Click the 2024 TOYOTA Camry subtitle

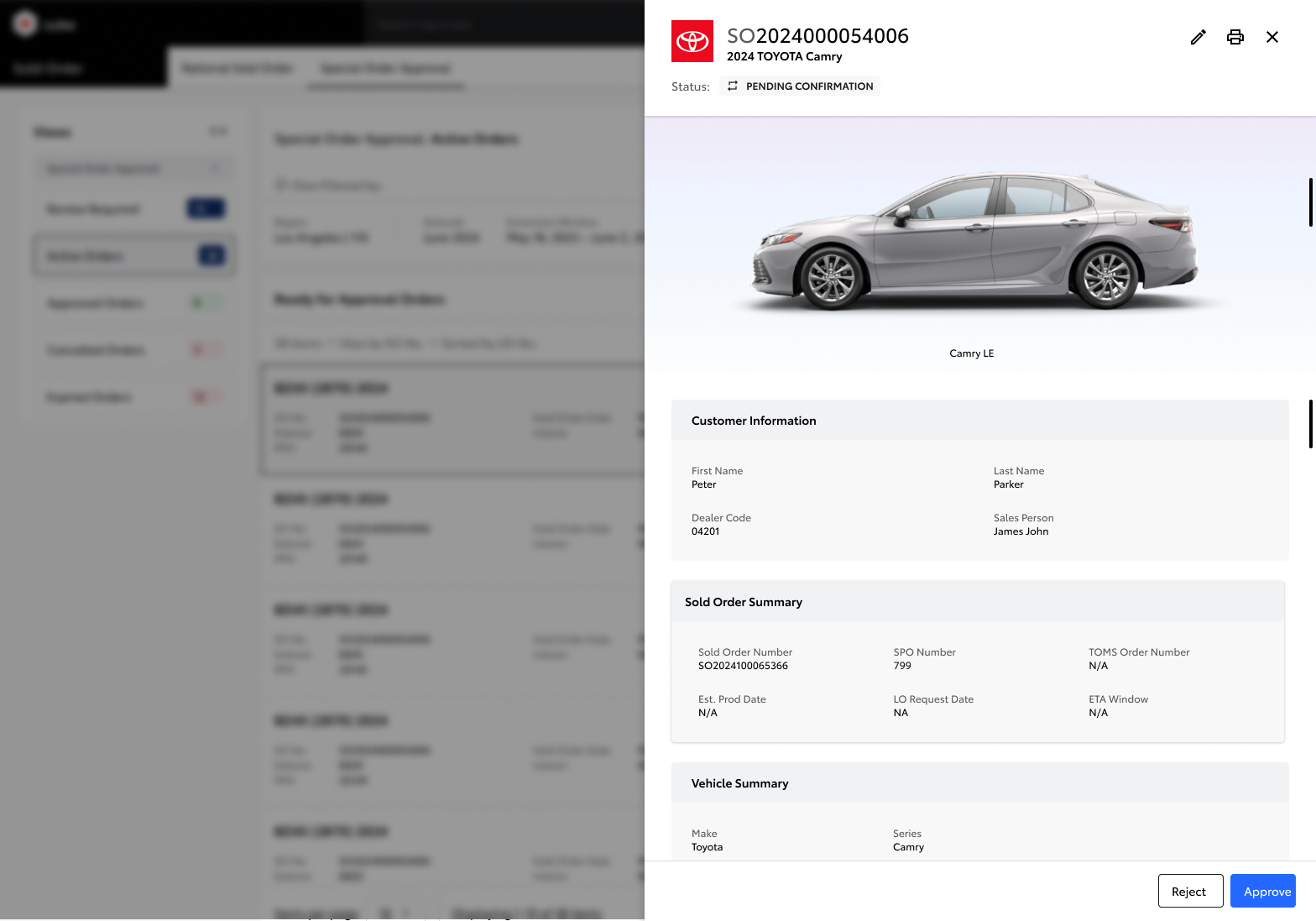785,56
